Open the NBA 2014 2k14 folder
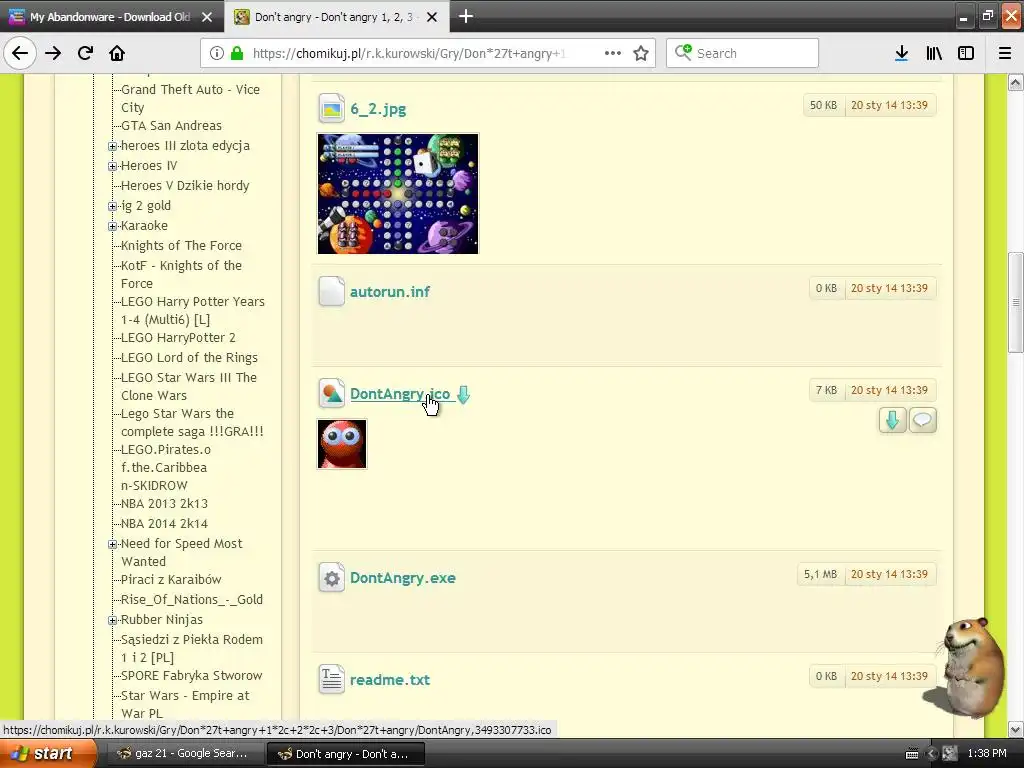Screen dimensions: 1024x768 click(x=164, y=524)
